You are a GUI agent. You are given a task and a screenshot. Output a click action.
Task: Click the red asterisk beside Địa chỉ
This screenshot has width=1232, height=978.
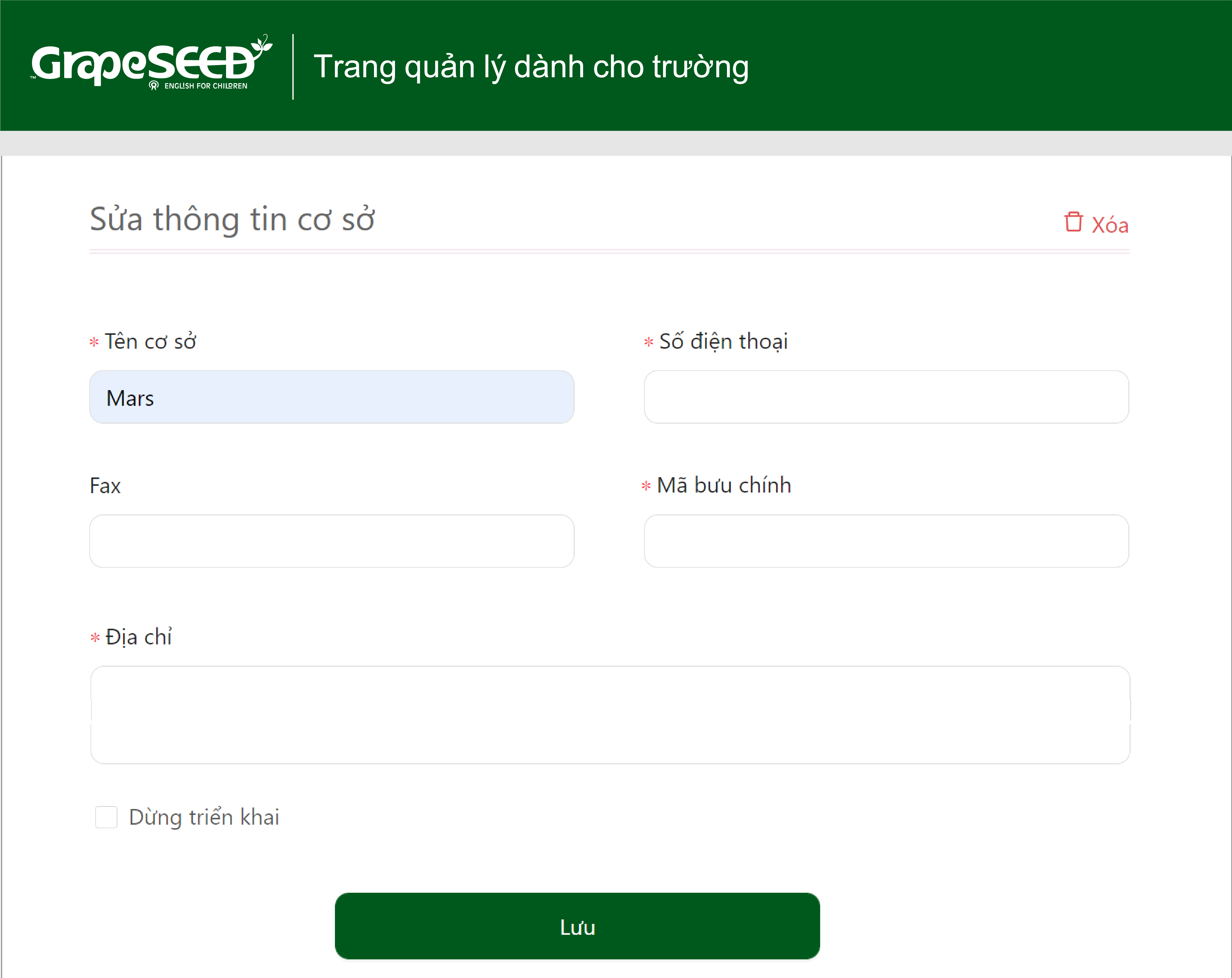(96, 637)
